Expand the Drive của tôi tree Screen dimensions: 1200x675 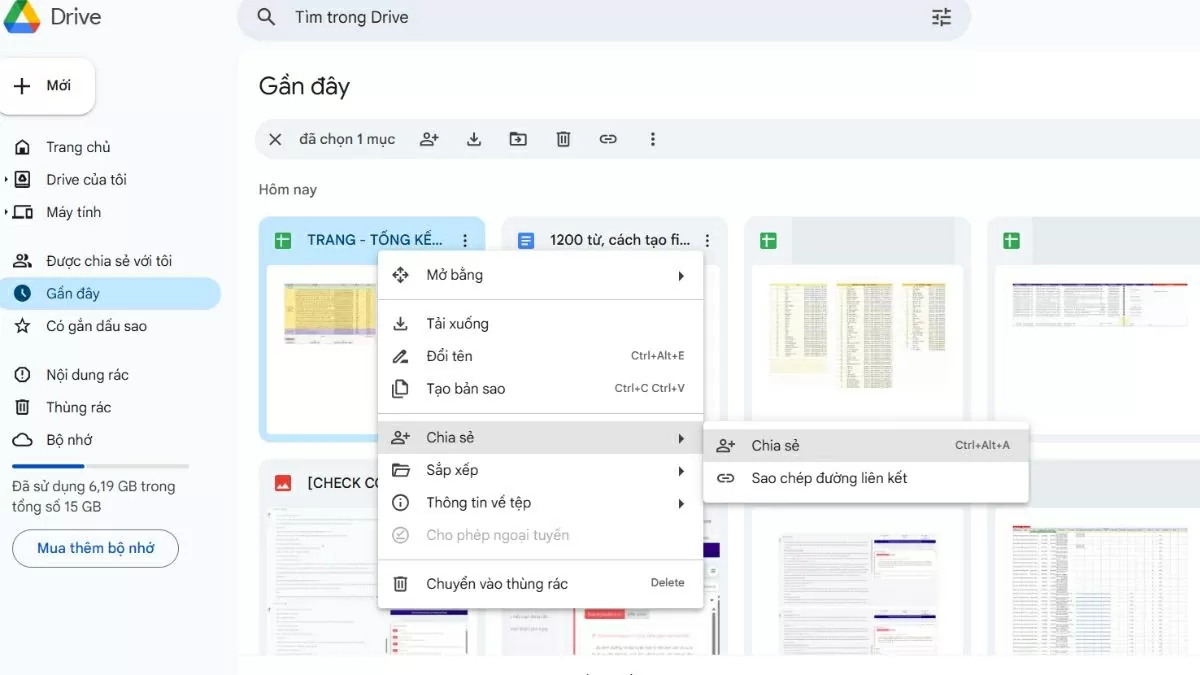pyautogui.click(x=6, y=180)
